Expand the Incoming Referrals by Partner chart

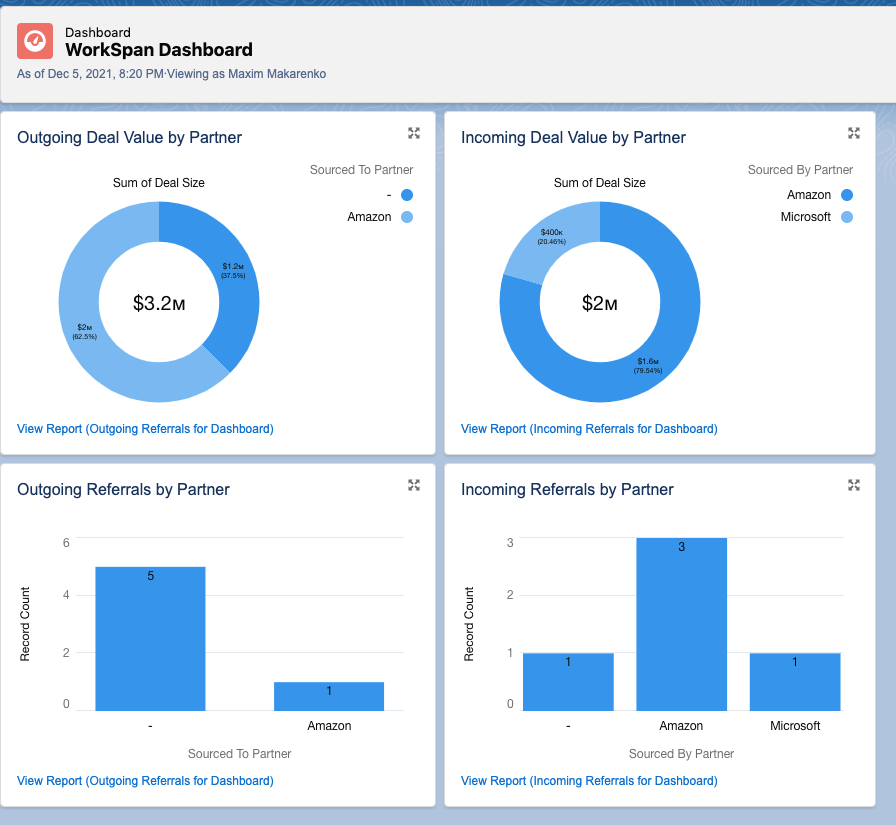tap(854, 485)
